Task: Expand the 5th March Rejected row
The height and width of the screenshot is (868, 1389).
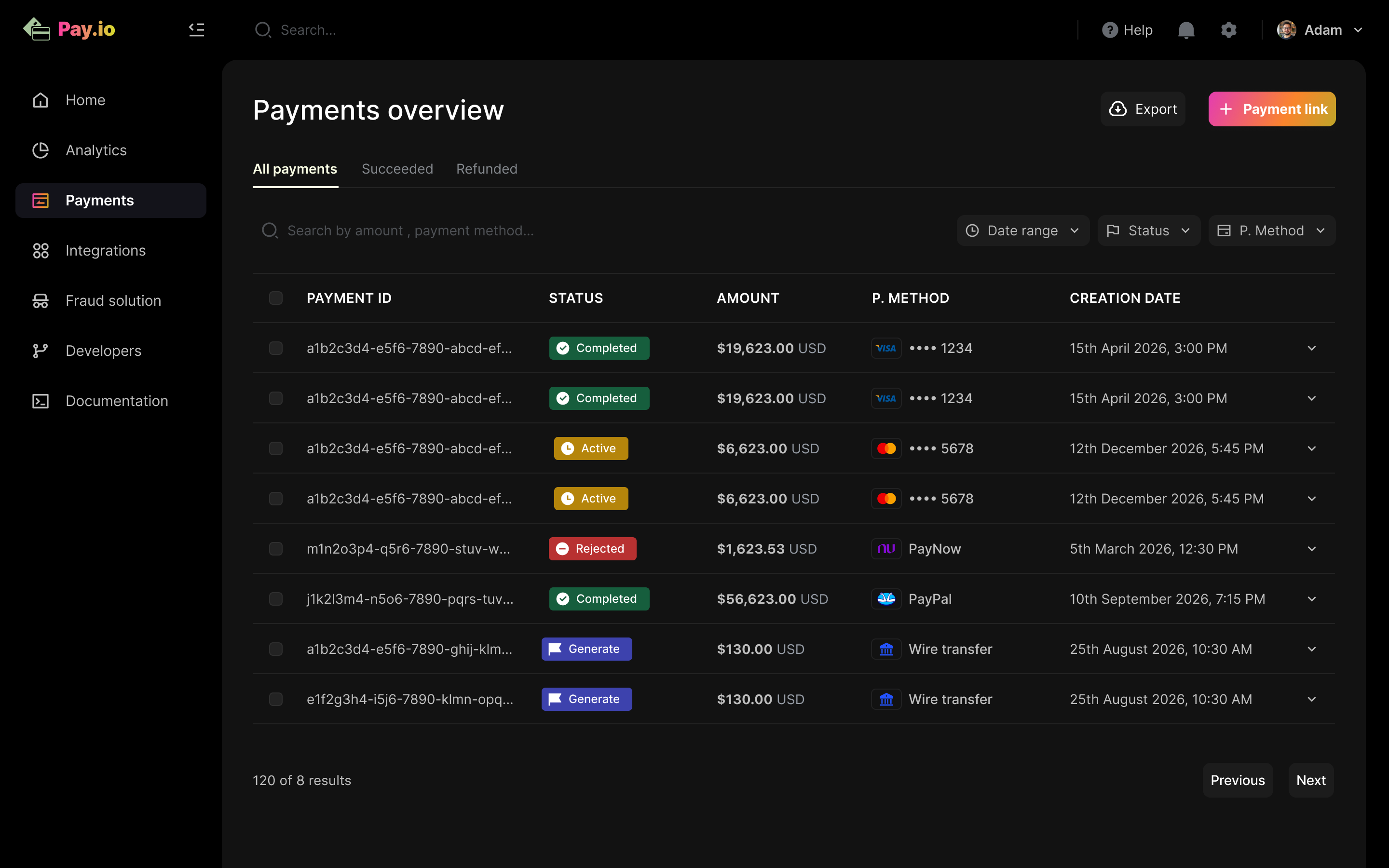Action: [1311, 549]
